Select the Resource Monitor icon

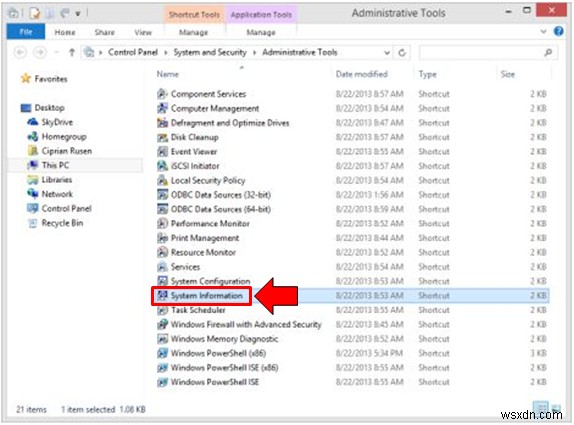click(162, 253)
